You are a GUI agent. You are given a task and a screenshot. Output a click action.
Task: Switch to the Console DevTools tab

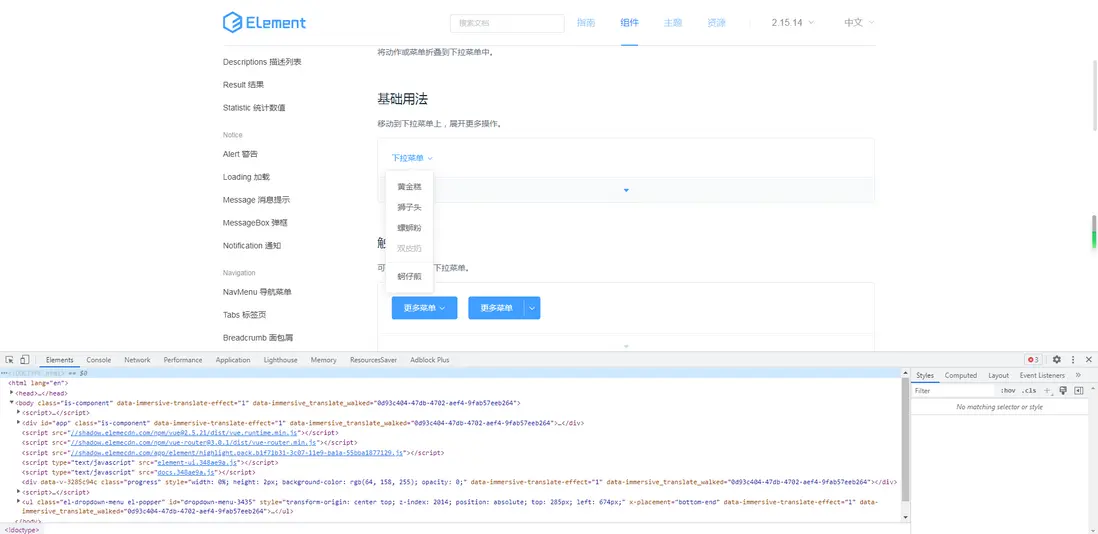pos(99,360)
